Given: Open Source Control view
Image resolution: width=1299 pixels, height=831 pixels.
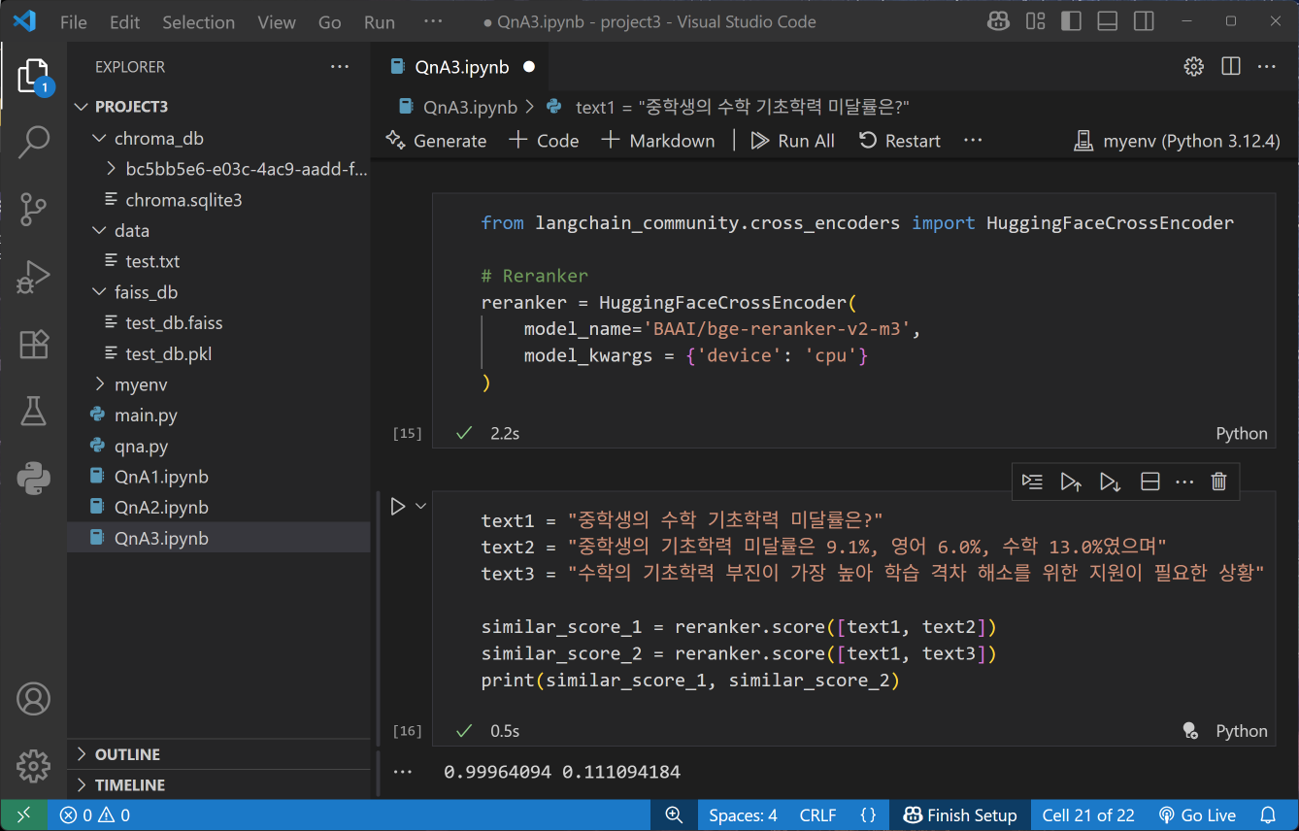Looking at the screenshot, I should tap(33, 209).
